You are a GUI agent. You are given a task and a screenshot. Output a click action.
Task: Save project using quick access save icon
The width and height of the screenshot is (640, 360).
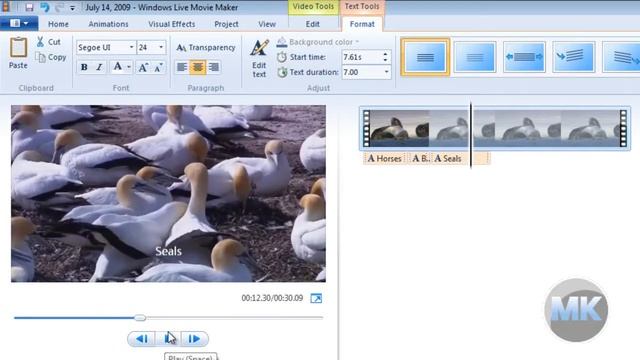click(29, 7)
